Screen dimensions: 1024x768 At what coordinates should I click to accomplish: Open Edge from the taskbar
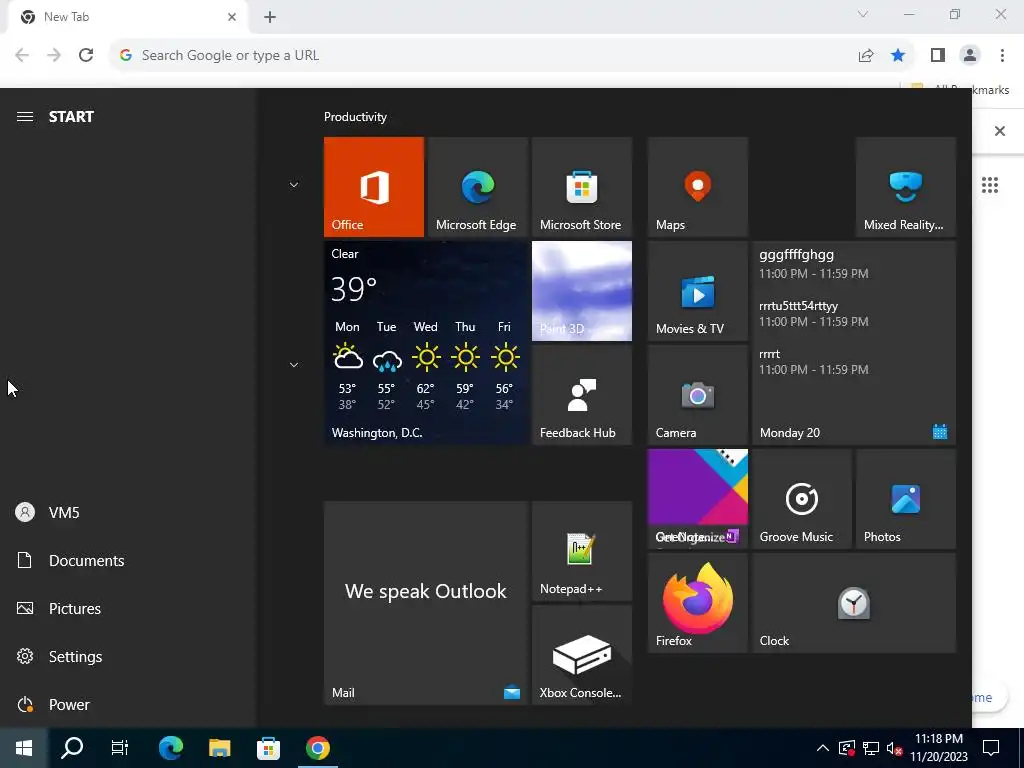click(170, 748)
